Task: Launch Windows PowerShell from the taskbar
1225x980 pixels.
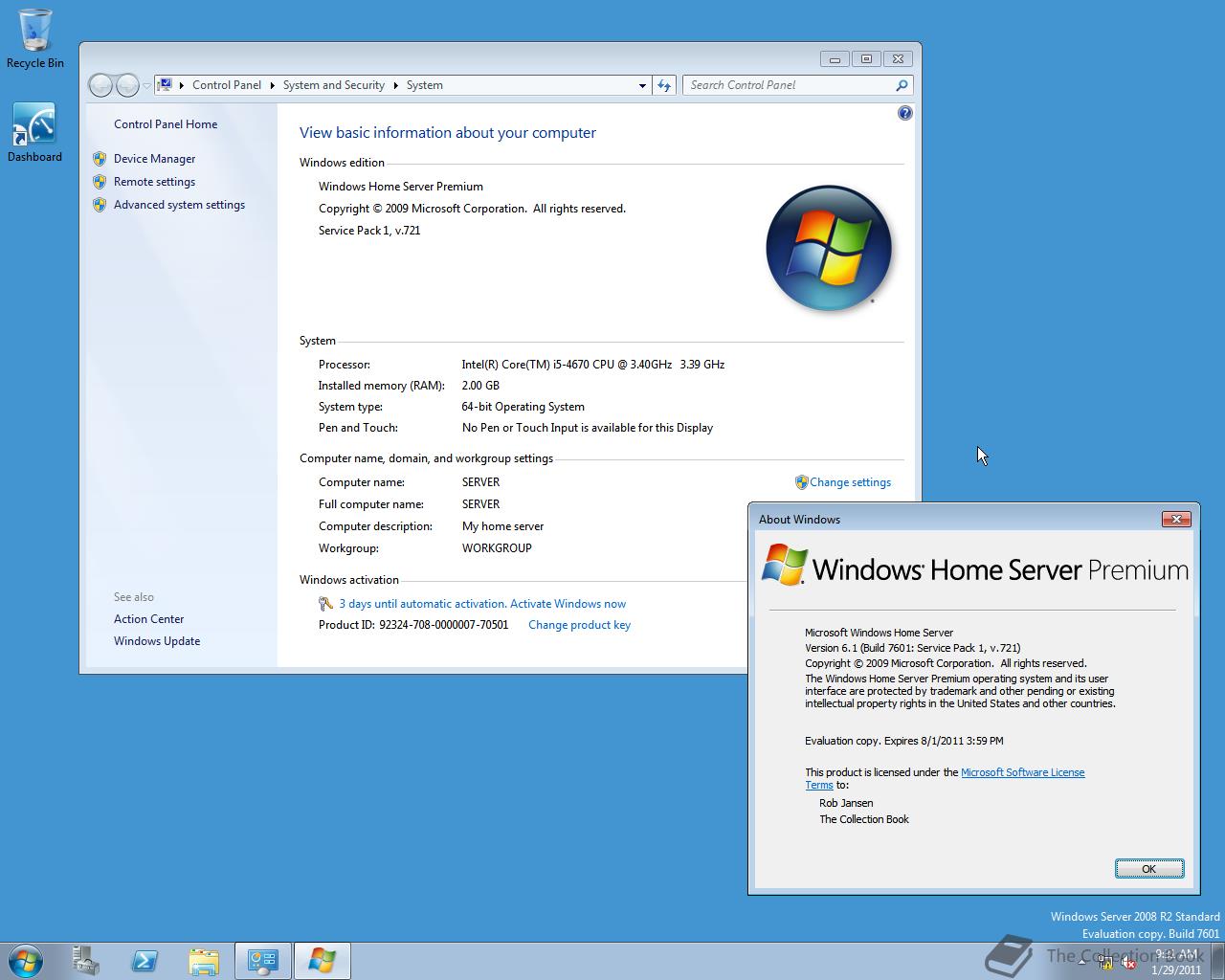Action: click(145, 960)
